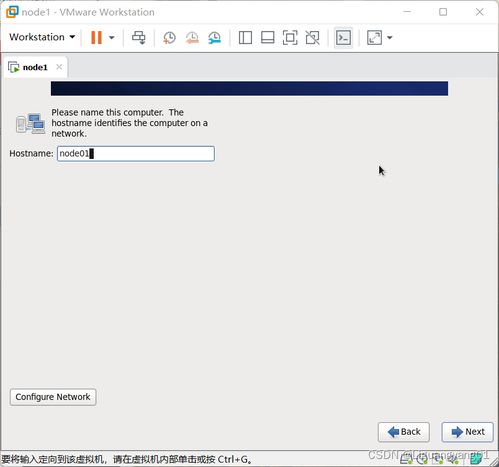
Task: Toggle Unity mode icon
Action: point(313,37)
